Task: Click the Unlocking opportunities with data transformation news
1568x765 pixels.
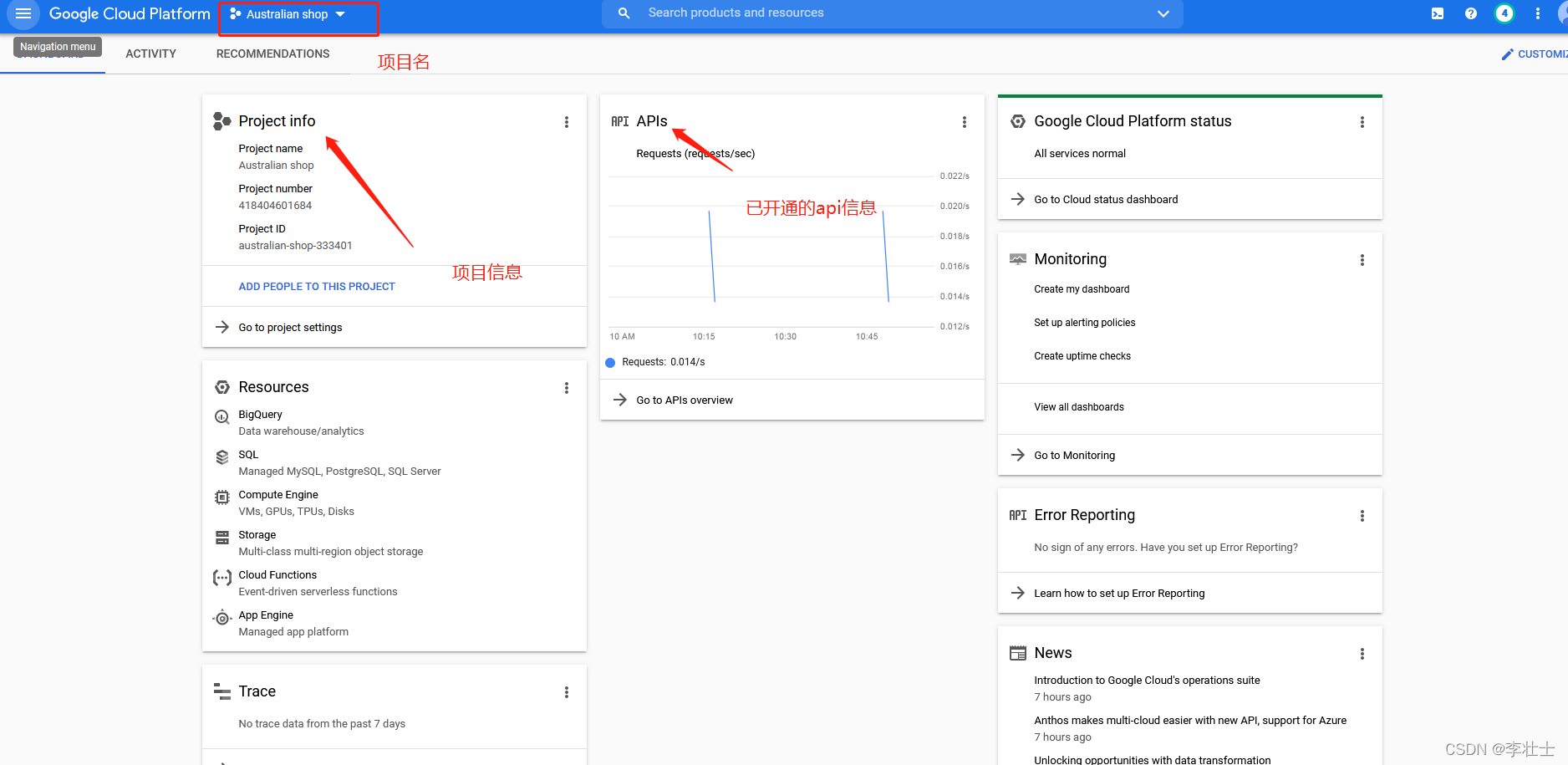Action: click(1152, 760)
